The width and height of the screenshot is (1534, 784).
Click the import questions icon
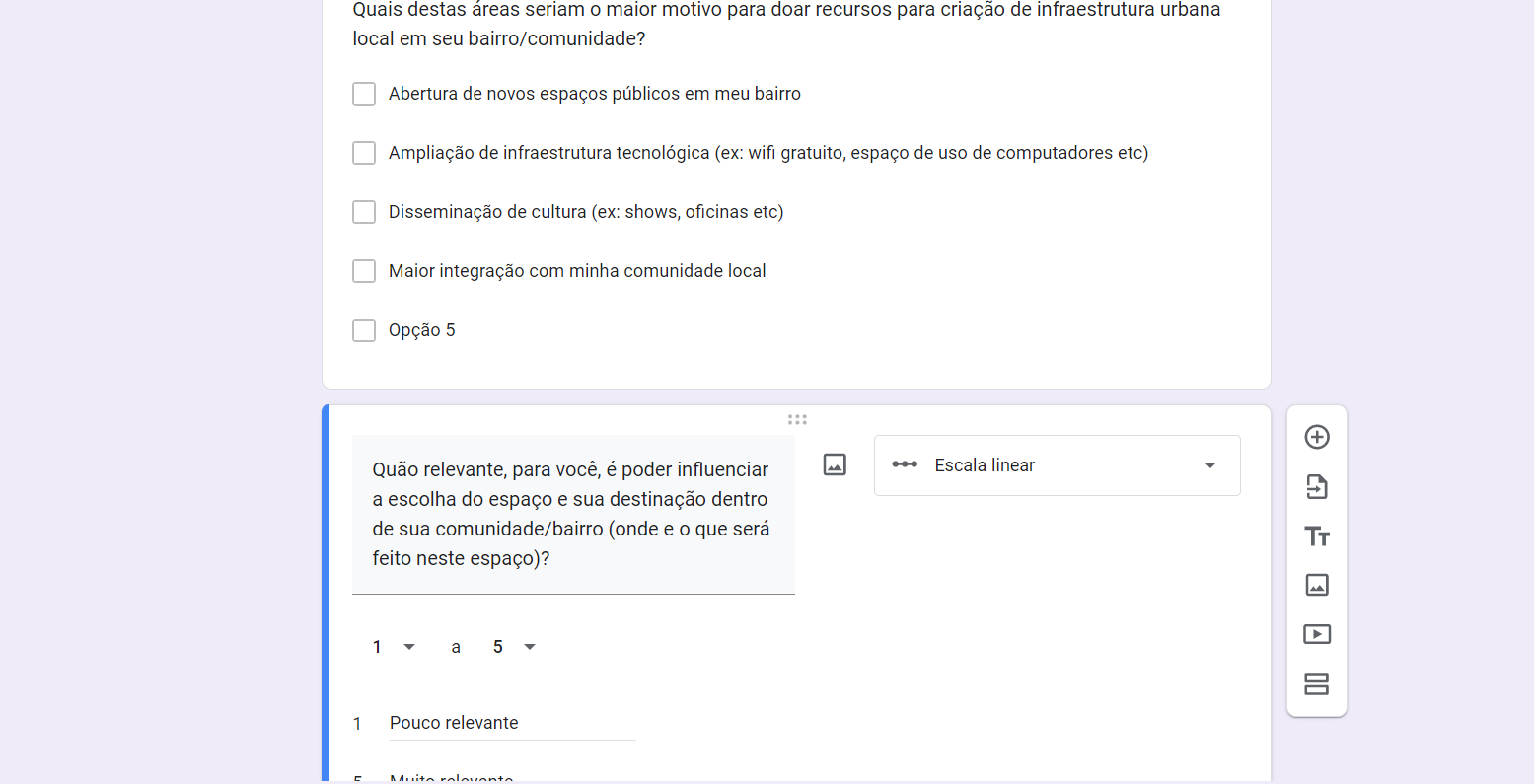[x=1317, y=486]
